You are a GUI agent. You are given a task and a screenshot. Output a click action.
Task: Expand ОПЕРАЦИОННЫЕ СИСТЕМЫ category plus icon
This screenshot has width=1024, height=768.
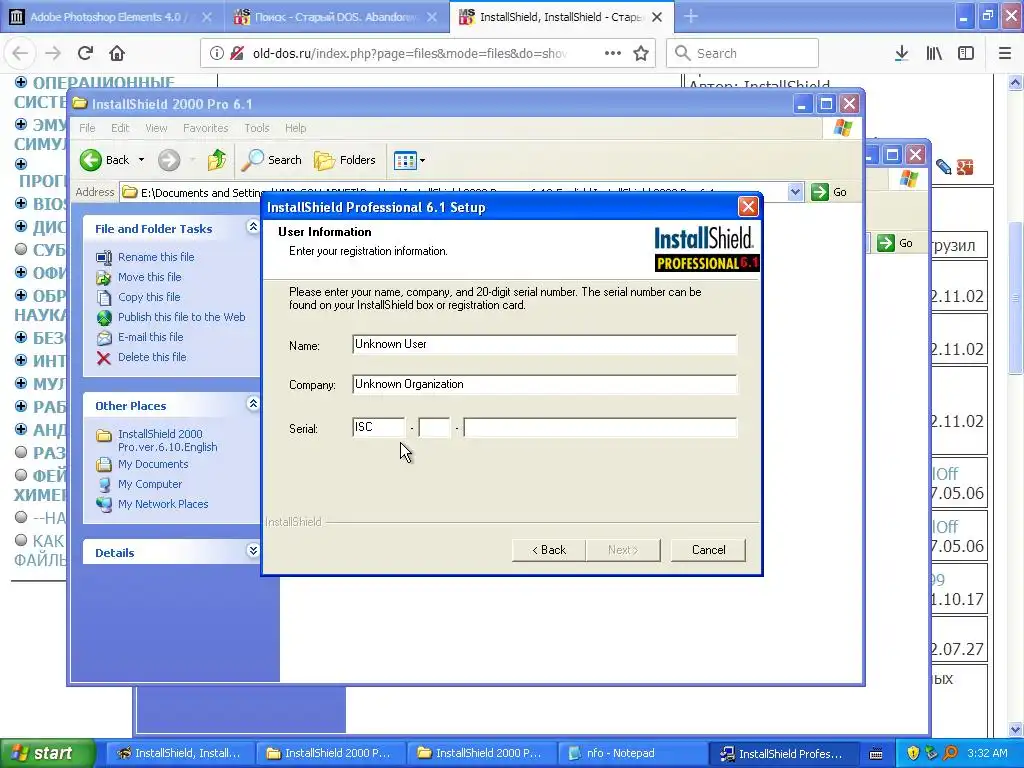point(21,82)
